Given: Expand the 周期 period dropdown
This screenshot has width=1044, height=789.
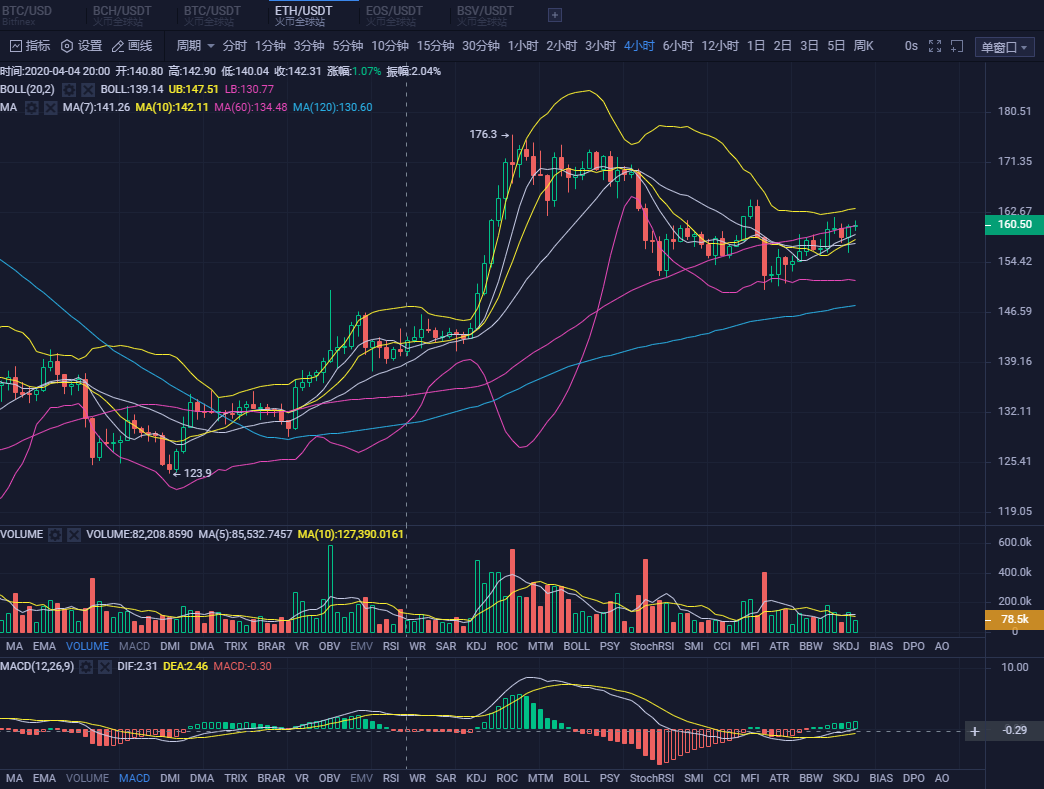Looking at the screenshot, I should click(x=195, y=46).
